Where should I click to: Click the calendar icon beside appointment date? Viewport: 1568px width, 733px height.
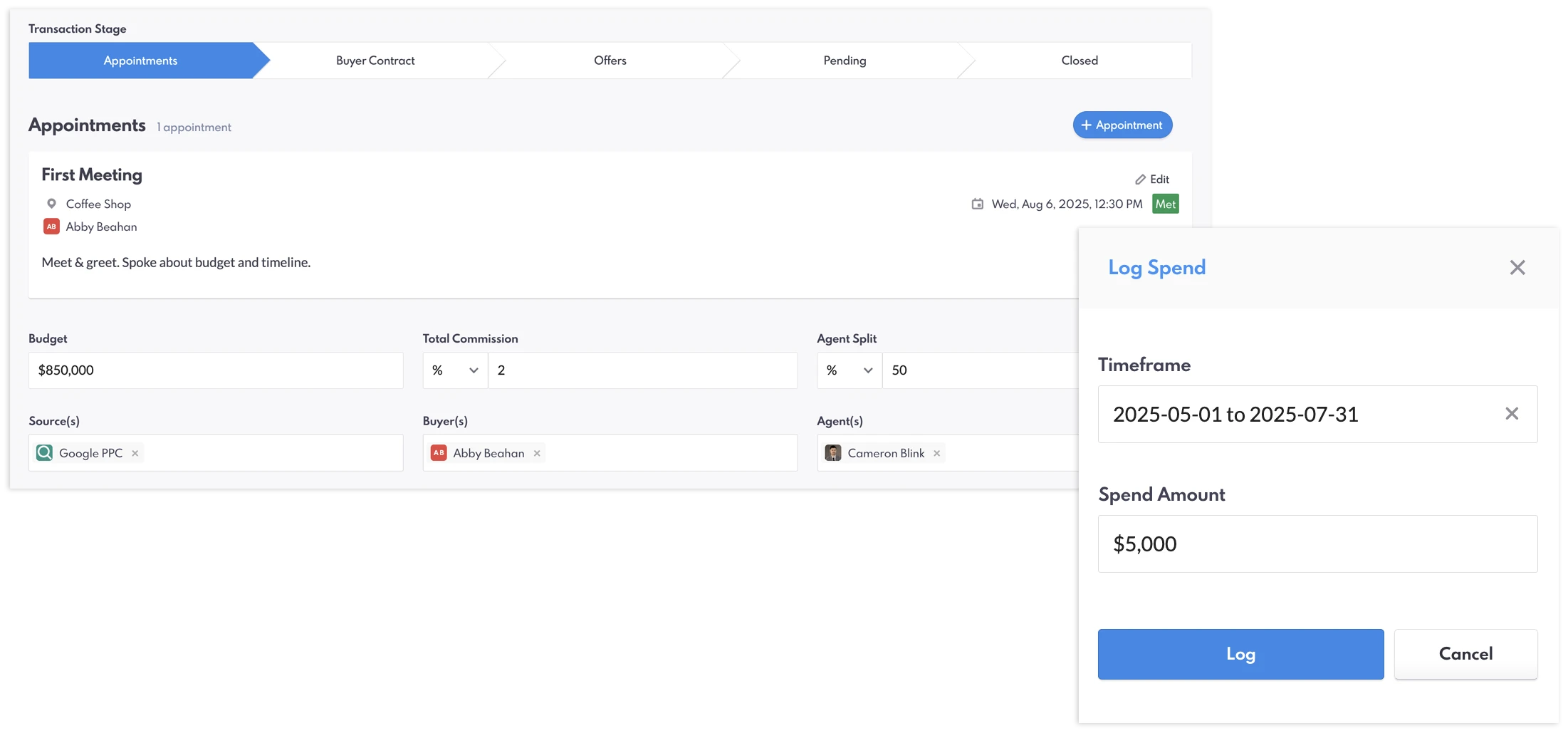(978, 204)
